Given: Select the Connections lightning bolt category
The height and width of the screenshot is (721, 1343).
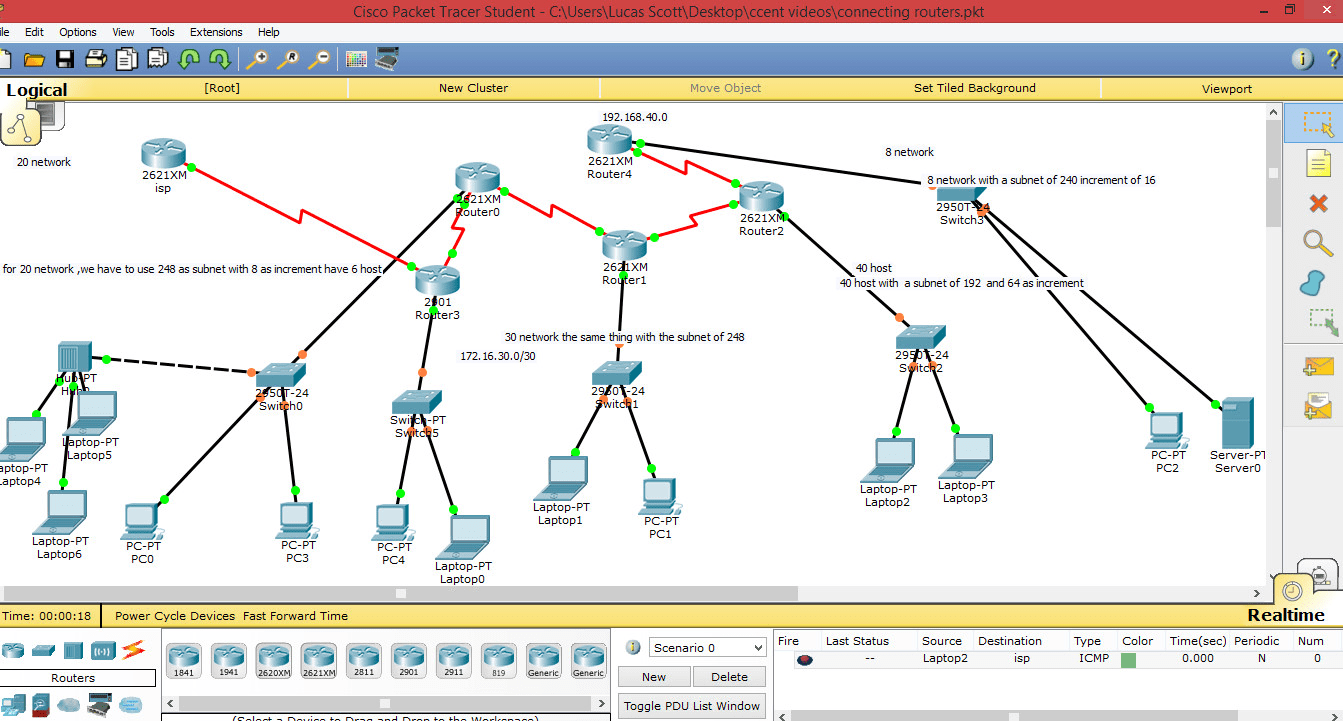Looking at the screenshot, I should coord(133,651).
